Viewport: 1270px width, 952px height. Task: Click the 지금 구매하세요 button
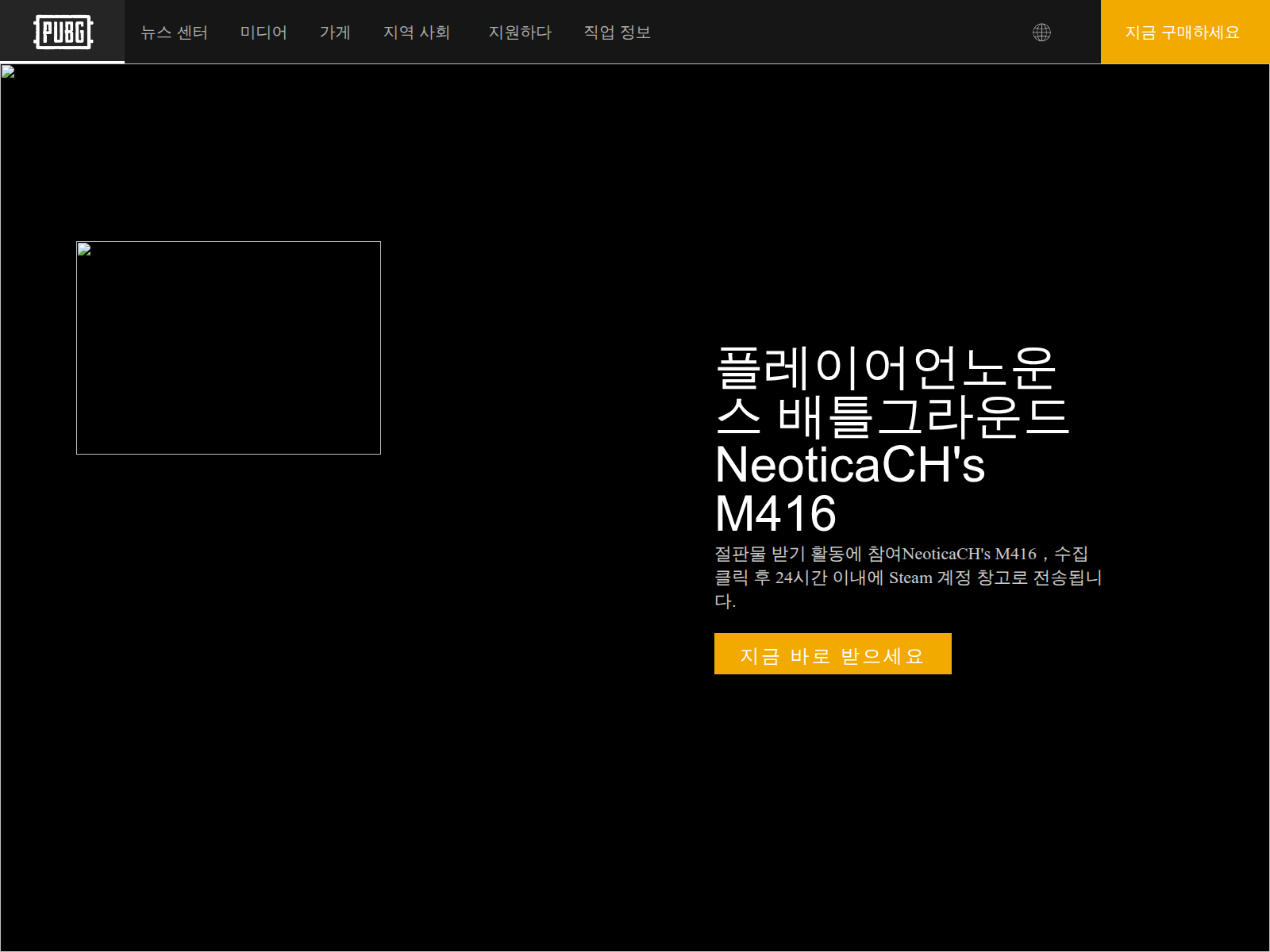(1185, 32)
